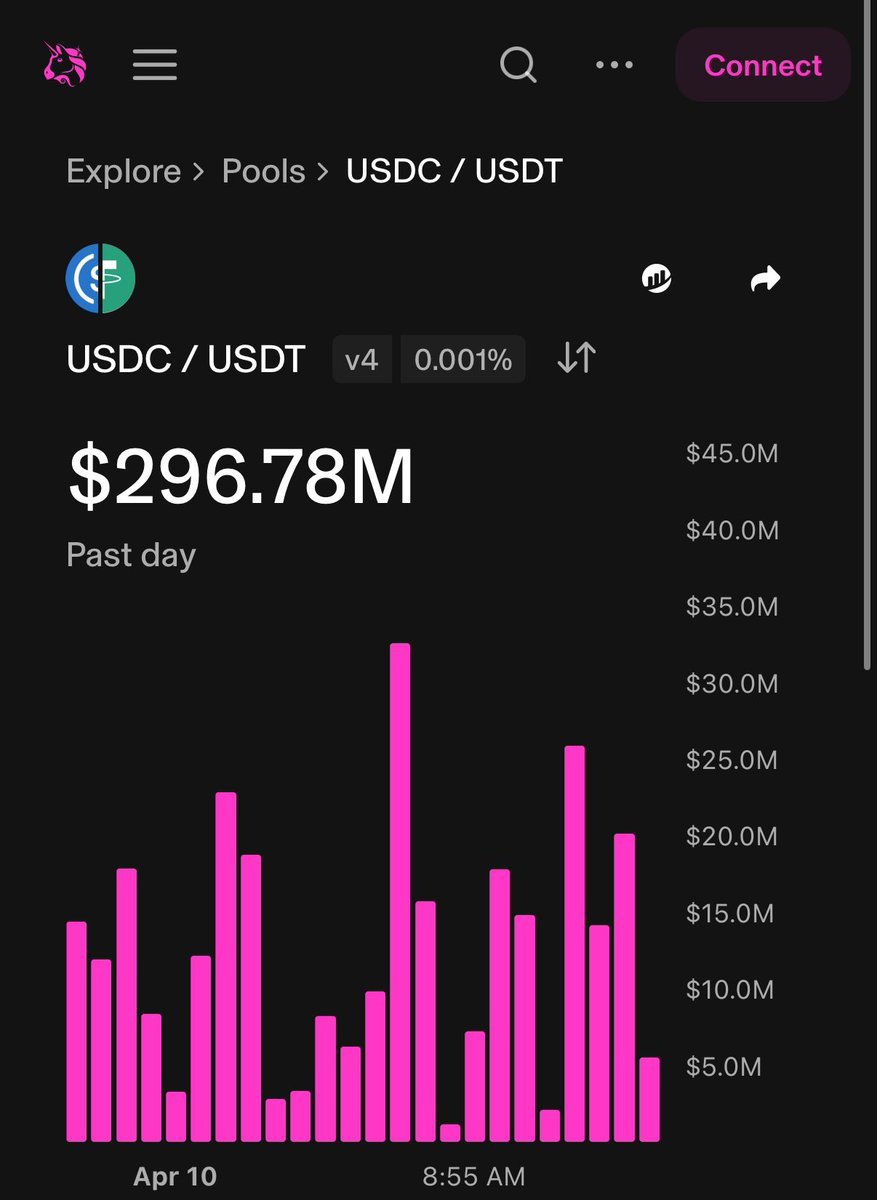The width and height of the screenshot is (877, 1200).
Task: Share the pool using arrow icon
Action: (x=765, y=279)
